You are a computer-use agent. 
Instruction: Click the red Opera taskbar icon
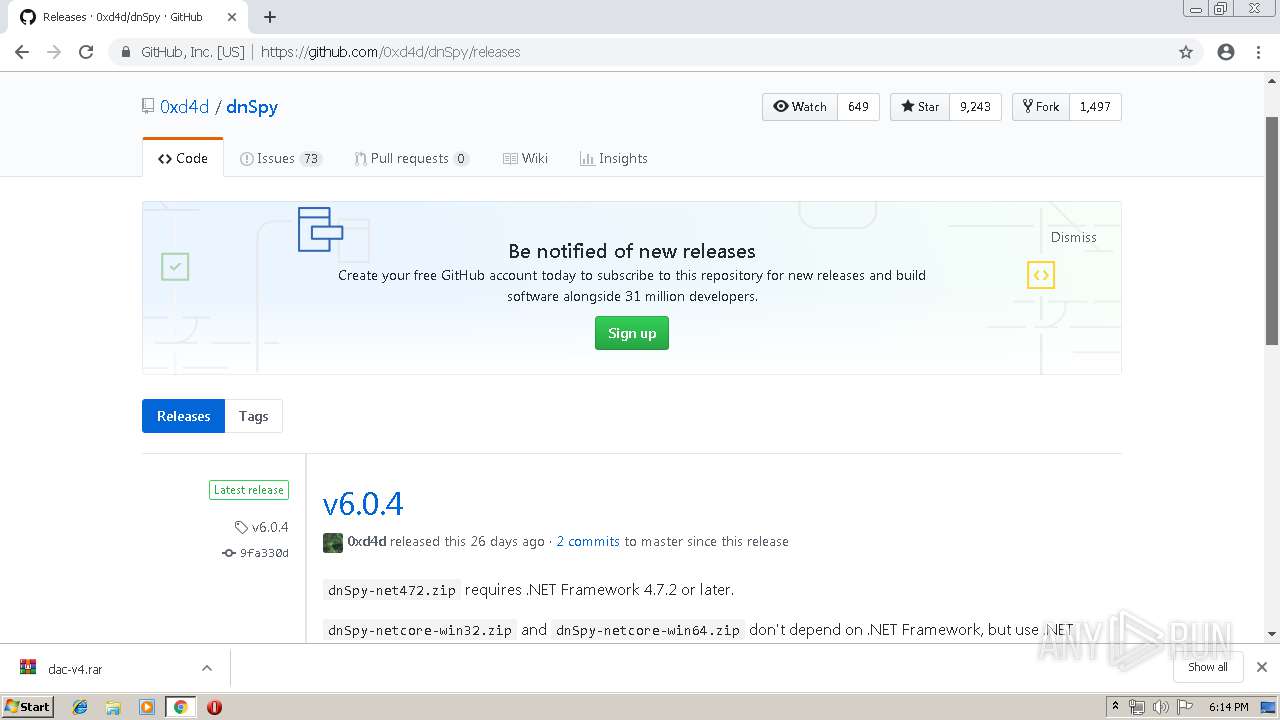214,707
